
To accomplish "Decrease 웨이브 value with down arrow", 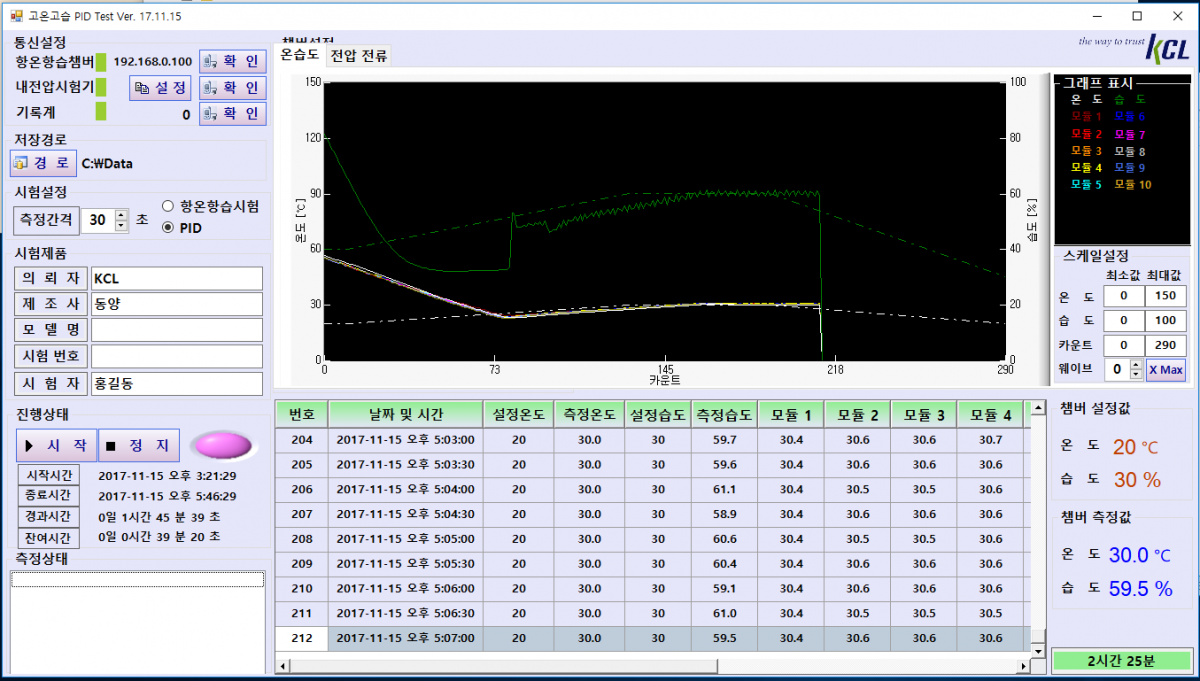I will [1135, 375].
